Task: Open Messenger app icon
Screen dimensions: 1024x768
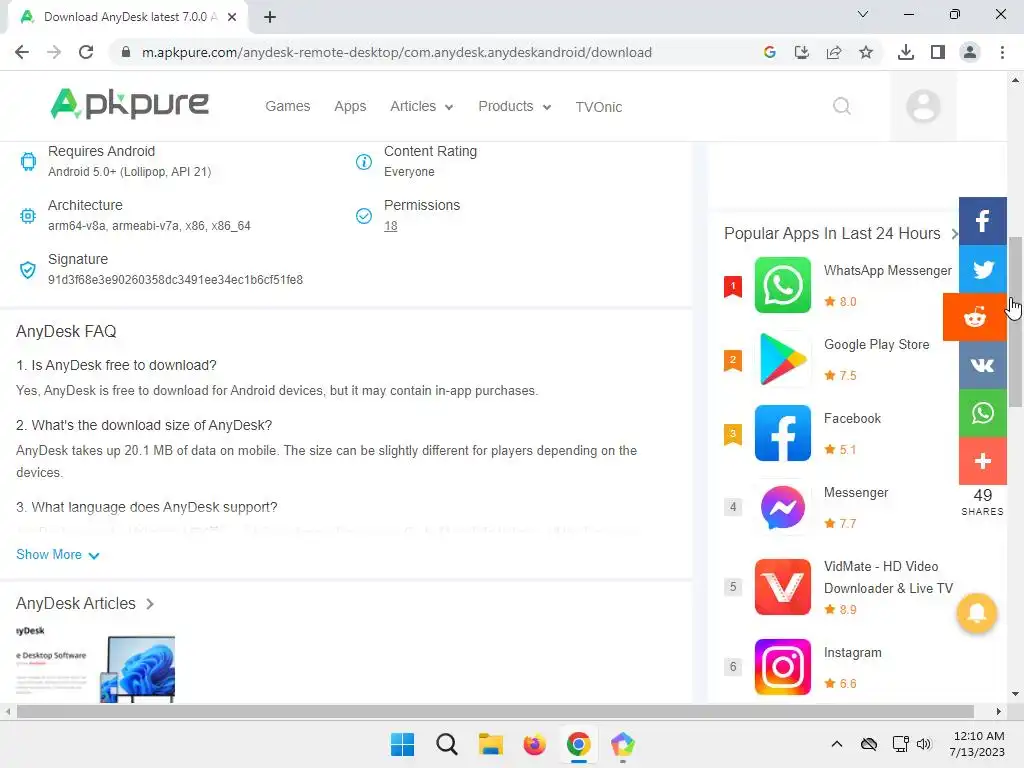Action: pyautogui.click(x=782, y=507)
